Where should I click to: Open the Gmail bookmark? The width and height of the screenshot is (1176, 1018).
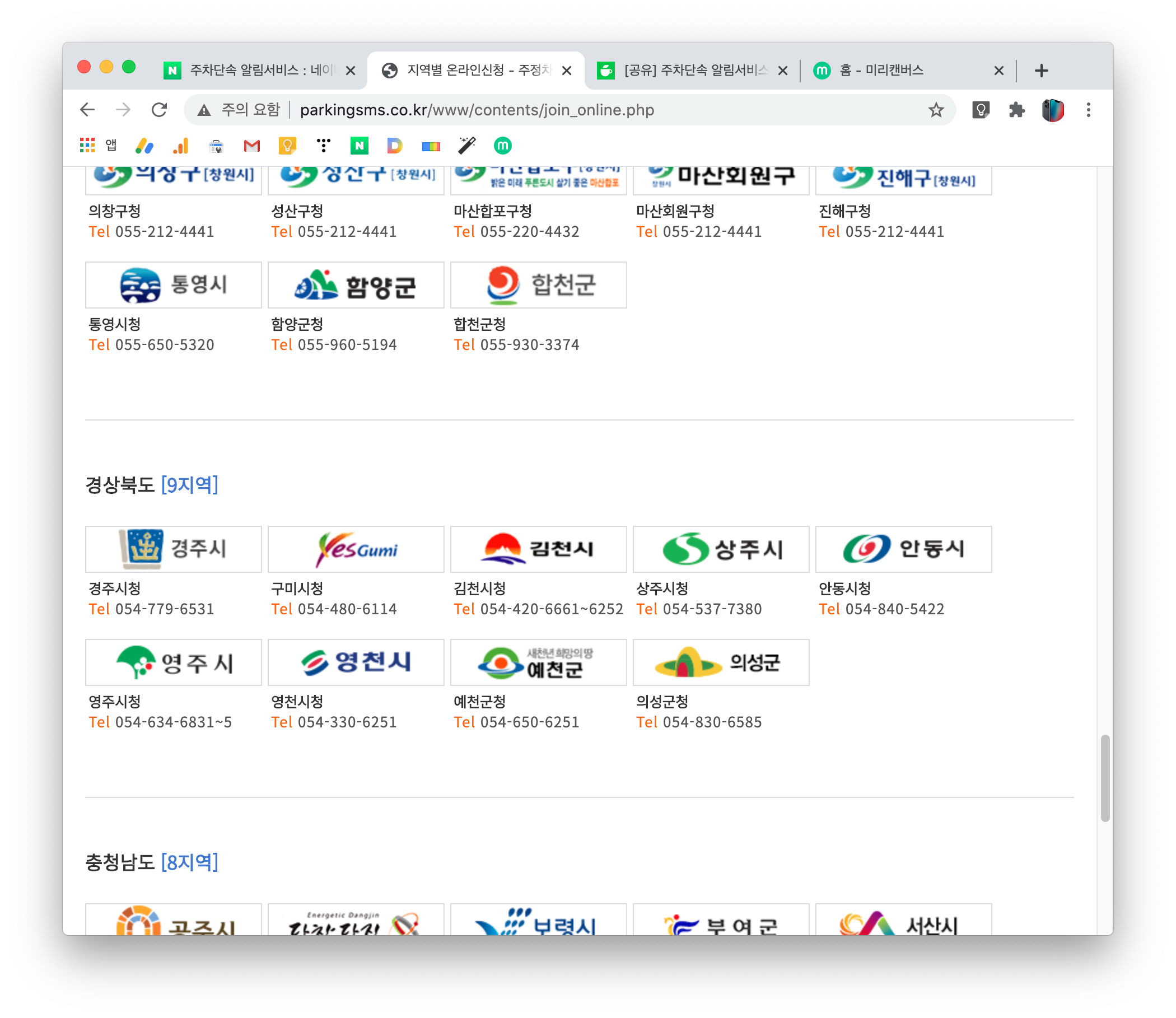pos(251,146)
